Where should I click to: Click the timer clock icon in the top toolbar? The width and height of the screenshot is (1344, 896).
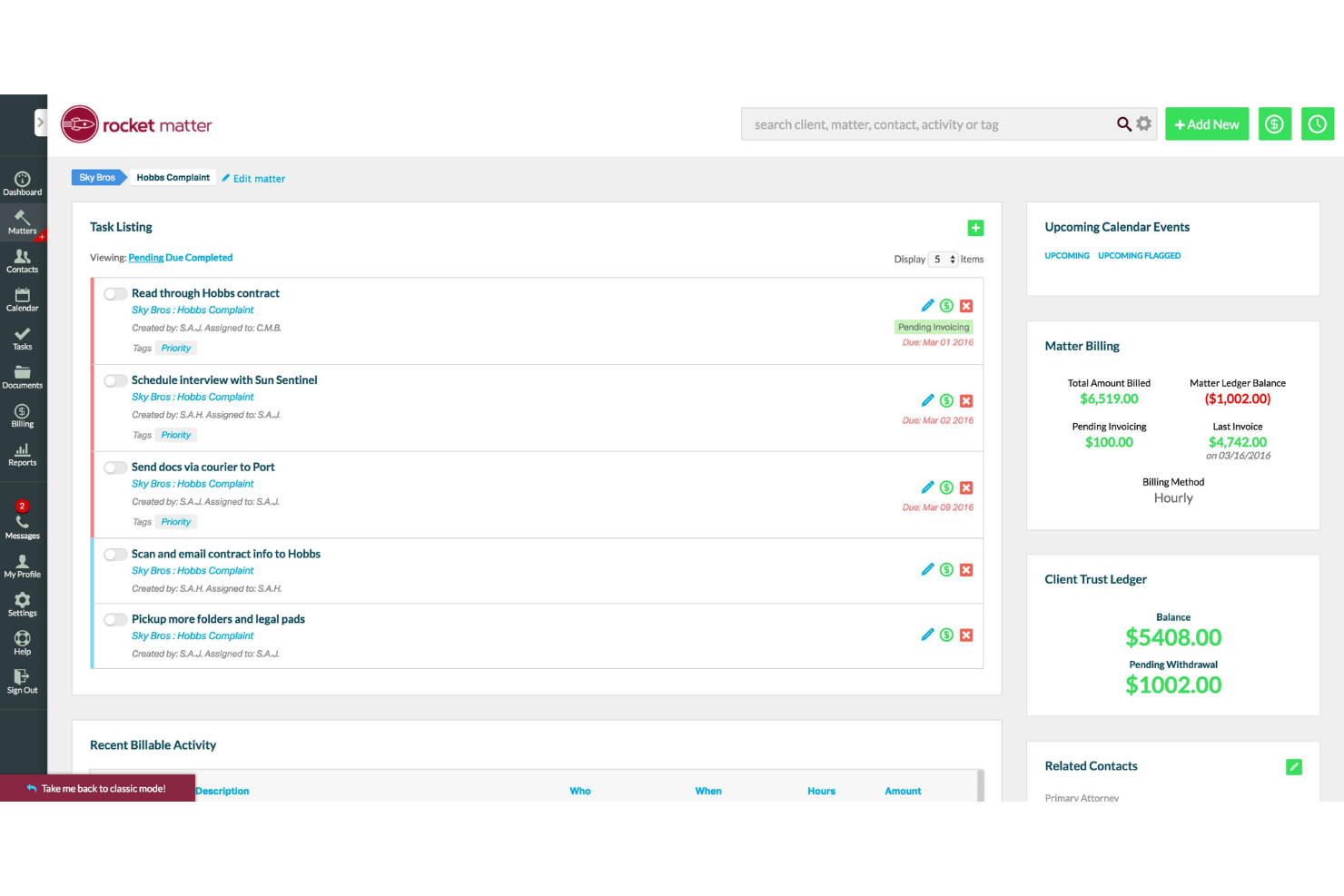[1318, 123]
